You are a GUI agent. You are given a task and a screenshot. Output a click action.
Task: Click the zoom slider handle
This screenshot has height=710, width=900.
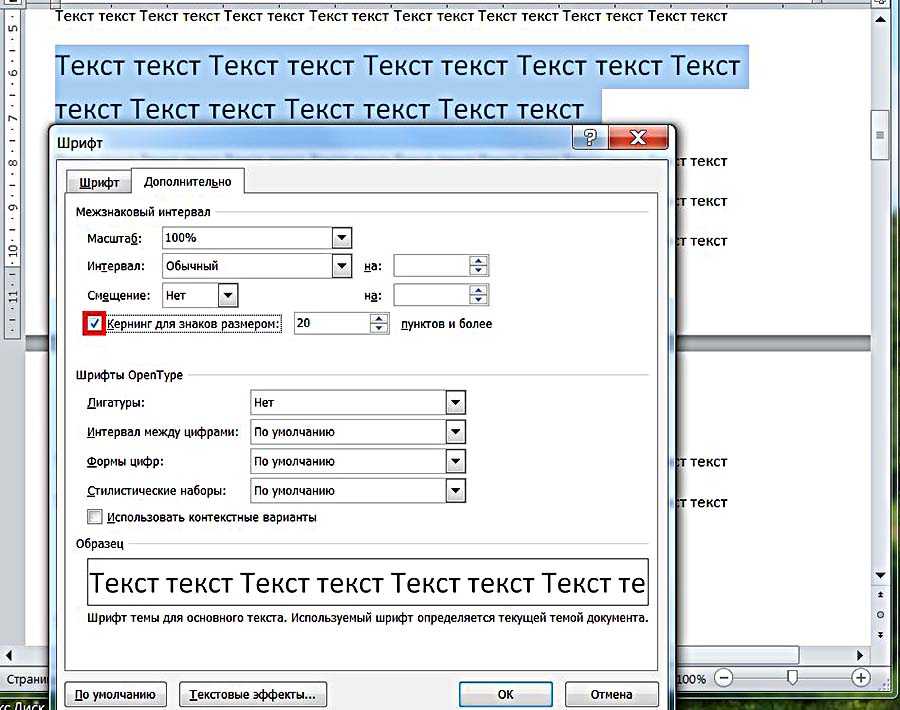[x=792, y=678]
